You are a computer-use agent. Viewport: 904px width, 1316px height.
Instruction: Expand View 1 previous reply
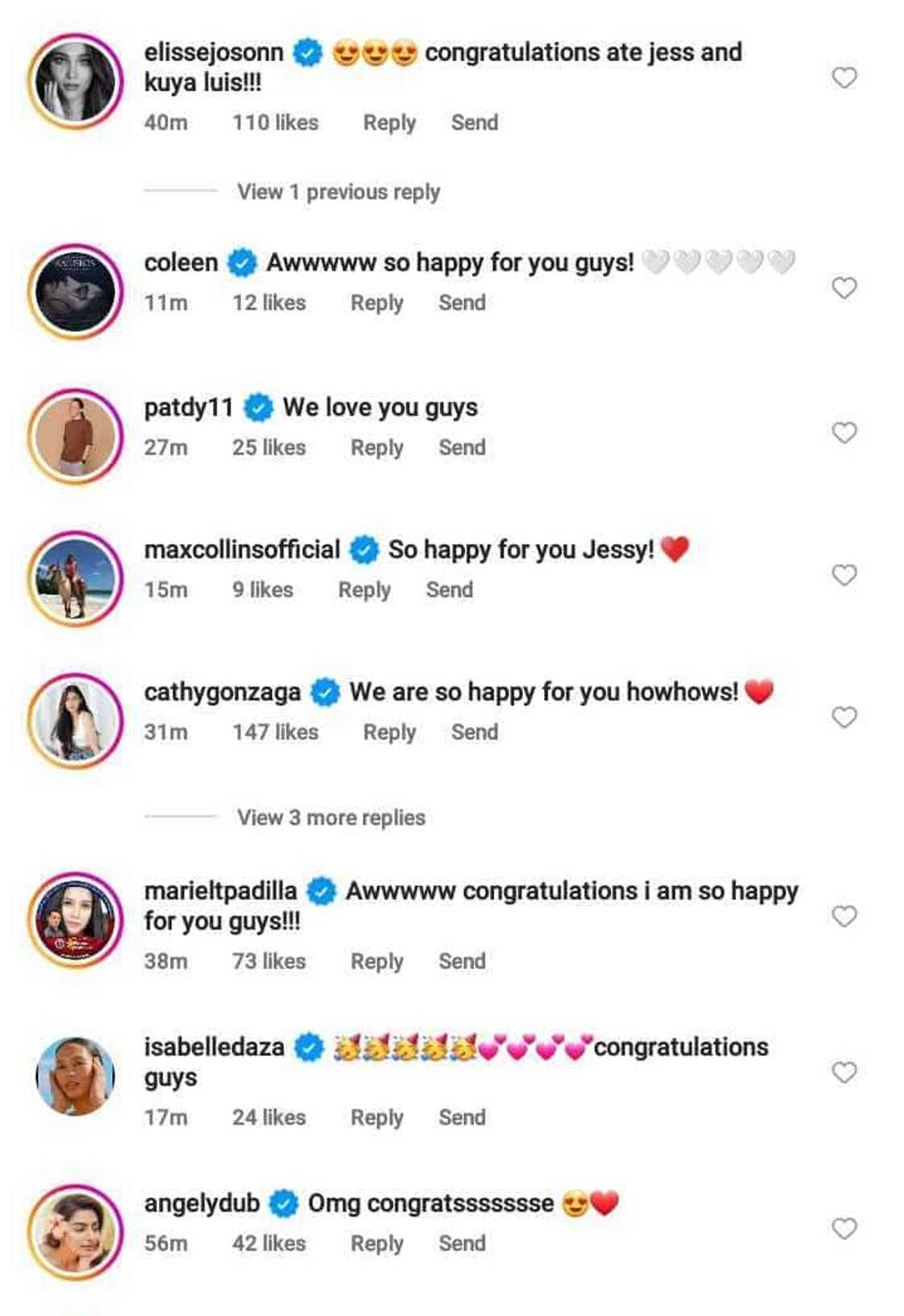(338, 192)
